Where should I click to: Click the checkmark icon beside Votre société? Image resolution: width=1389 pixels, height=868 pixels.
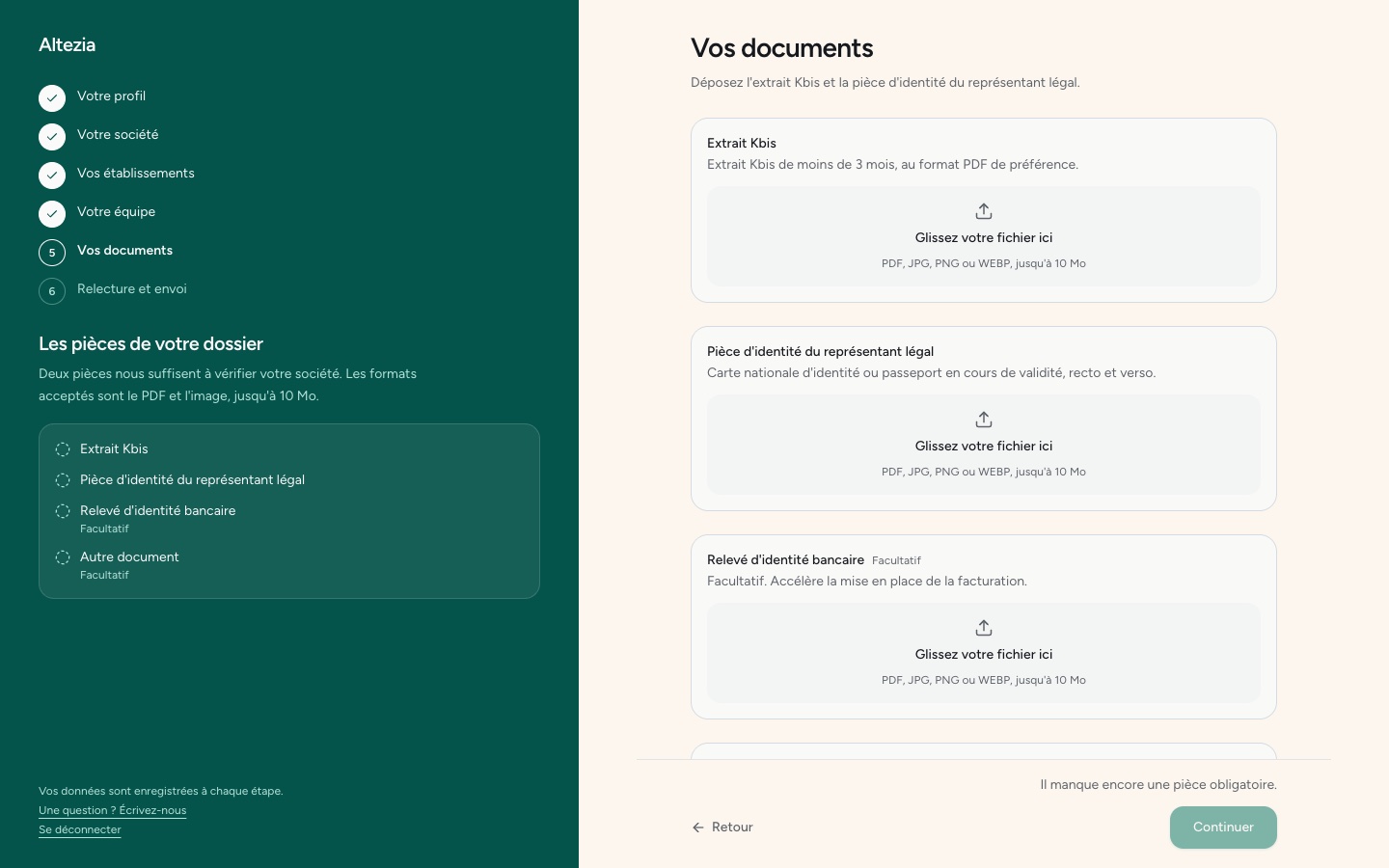click(x=52, y=137)
